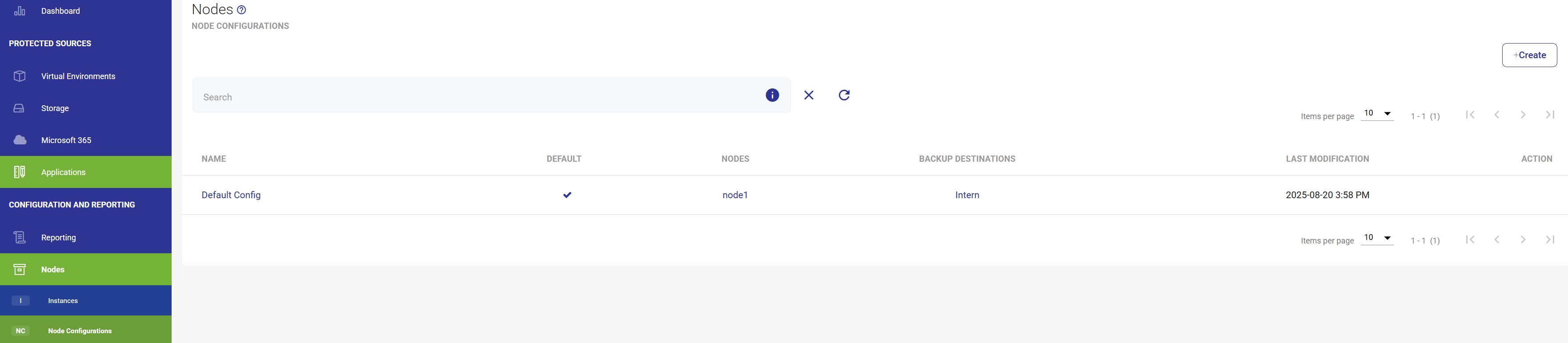The image size is (1568, 343).
Task: Click the Nodes archive box icon
Action: [20, 269]
